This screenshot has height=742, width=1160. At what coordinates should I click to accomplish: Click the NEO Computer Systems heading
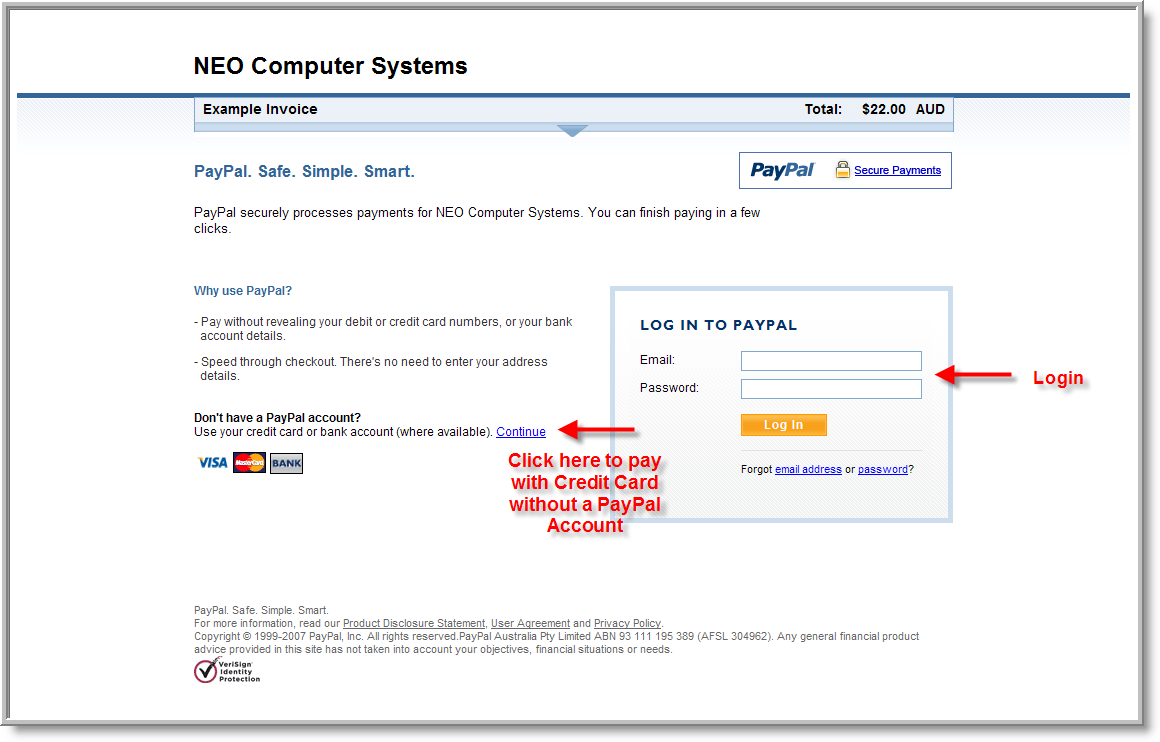(330, 67)
